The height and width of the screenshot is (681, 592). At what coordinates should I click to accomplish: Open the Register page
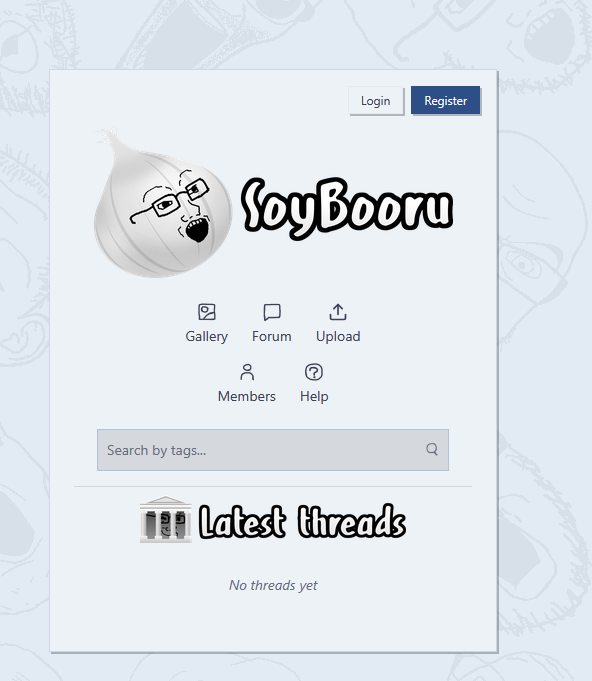(445, 100)
